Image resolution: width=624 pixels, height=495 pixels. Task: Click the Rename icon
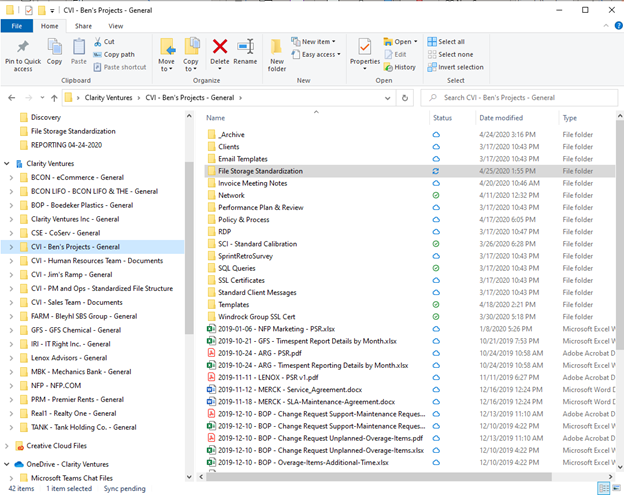(x=246, y=47)
